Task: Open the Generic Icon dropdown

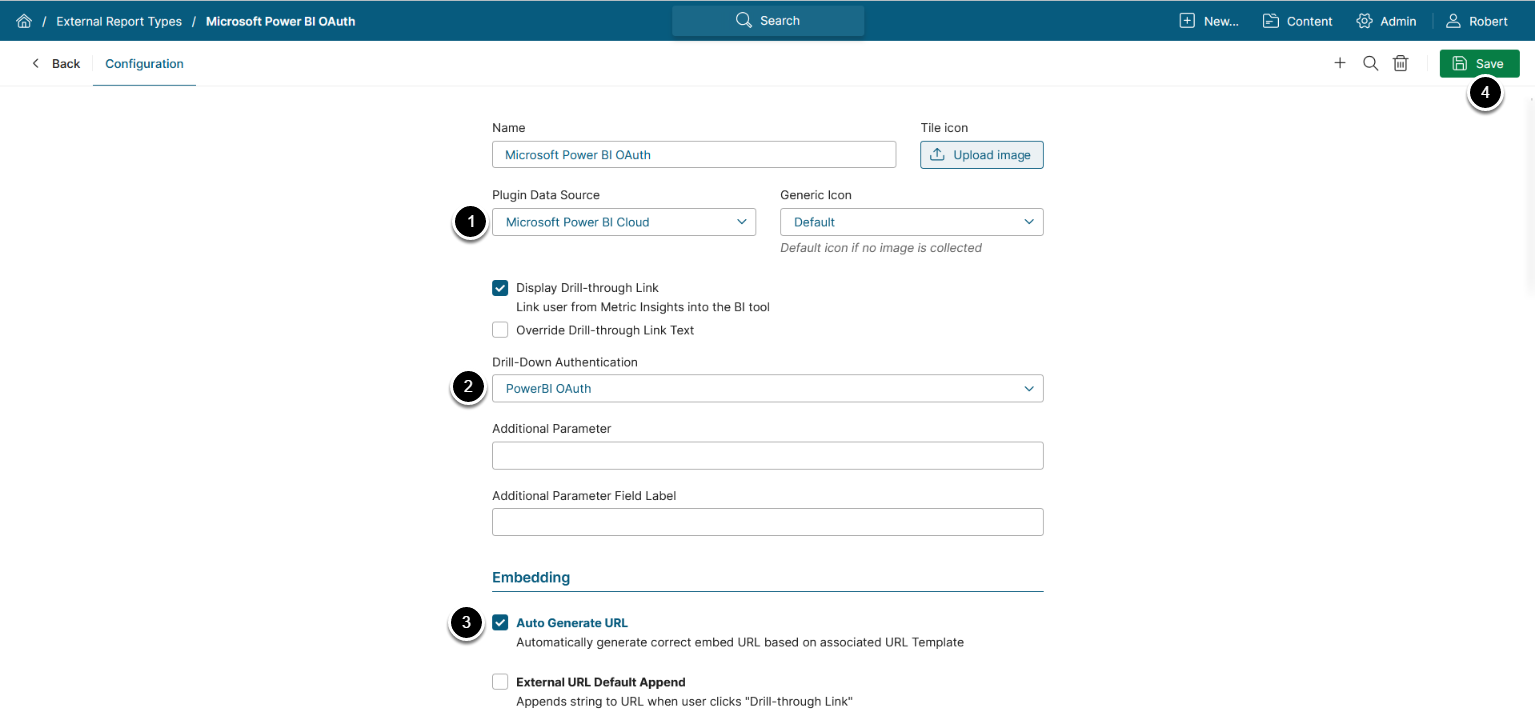Action: coord(911,222)
